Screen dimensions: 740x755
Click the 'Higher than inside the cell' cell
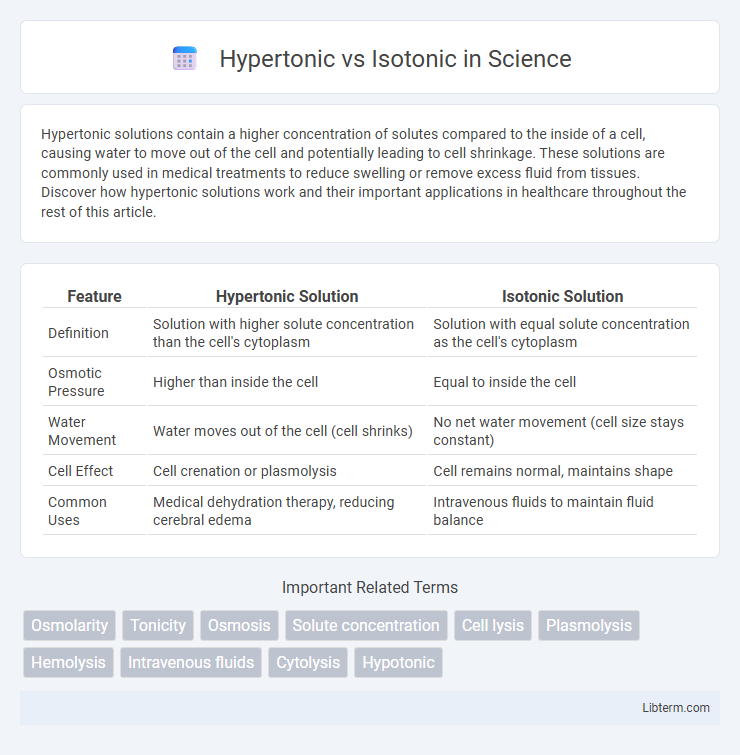point(287,382)
